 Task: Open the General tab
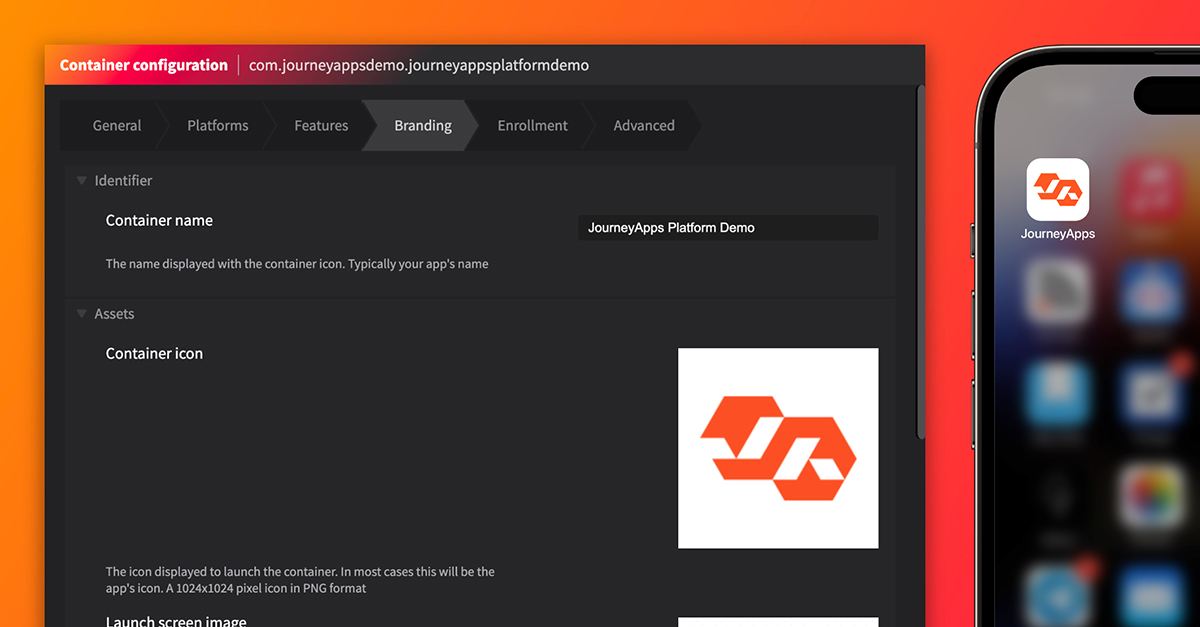click(116, 126)
